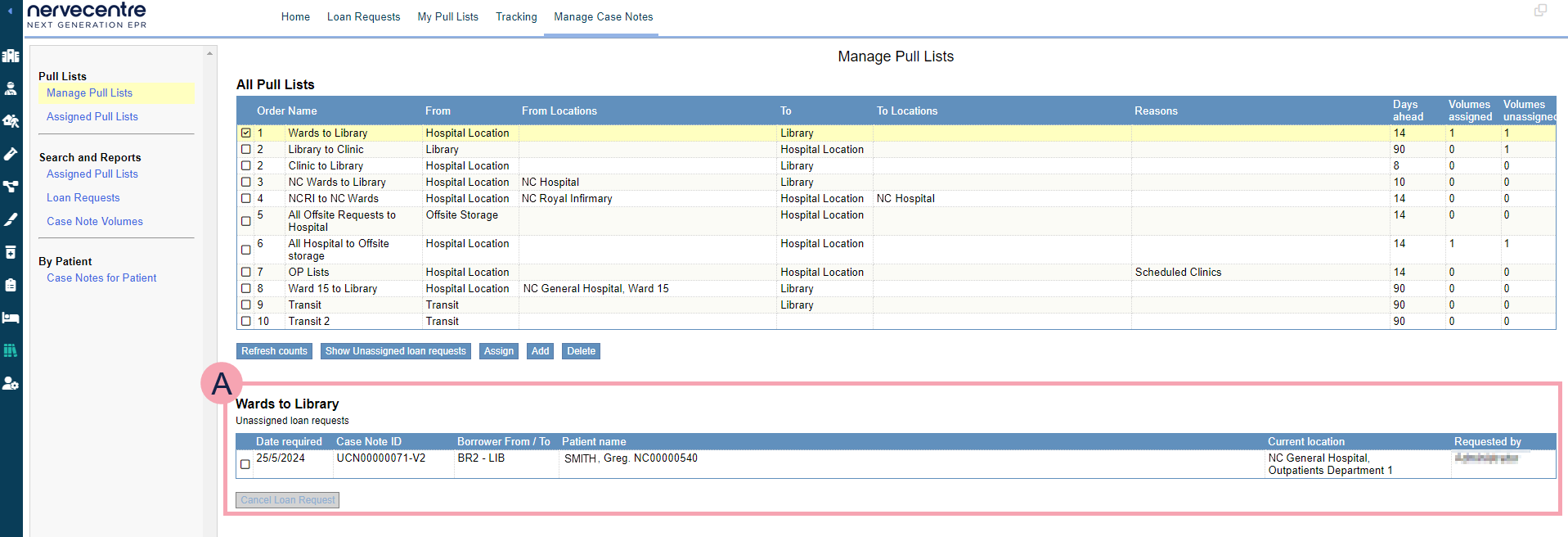The image size is (1568, 537).
Task: Uncheck the Wards to Library pull list
Action: [246, 133]
